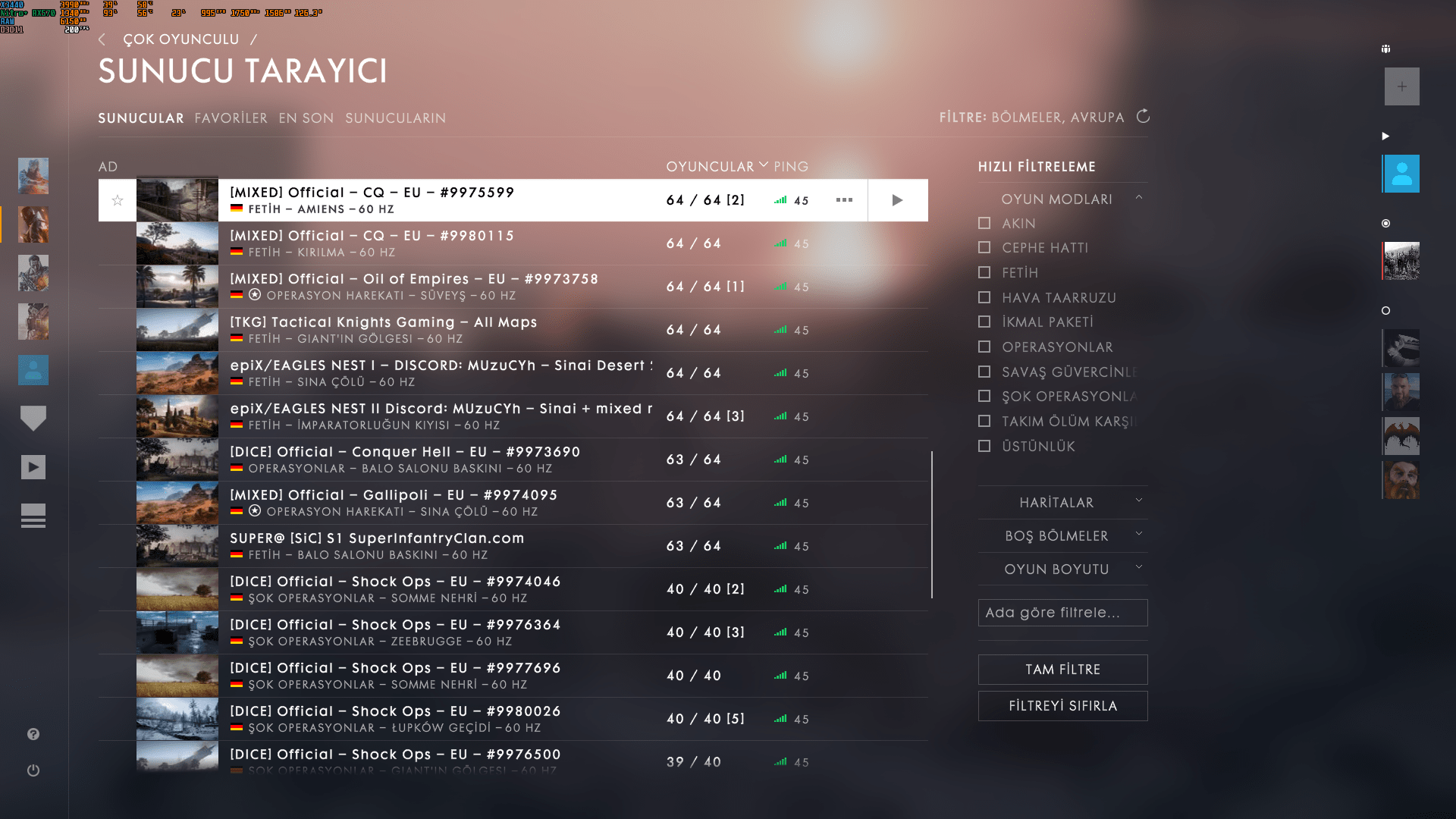Switch to the FAVORİLER tab
The width and height of the screenshot is (1456, 819).
[x=231, y=118]
